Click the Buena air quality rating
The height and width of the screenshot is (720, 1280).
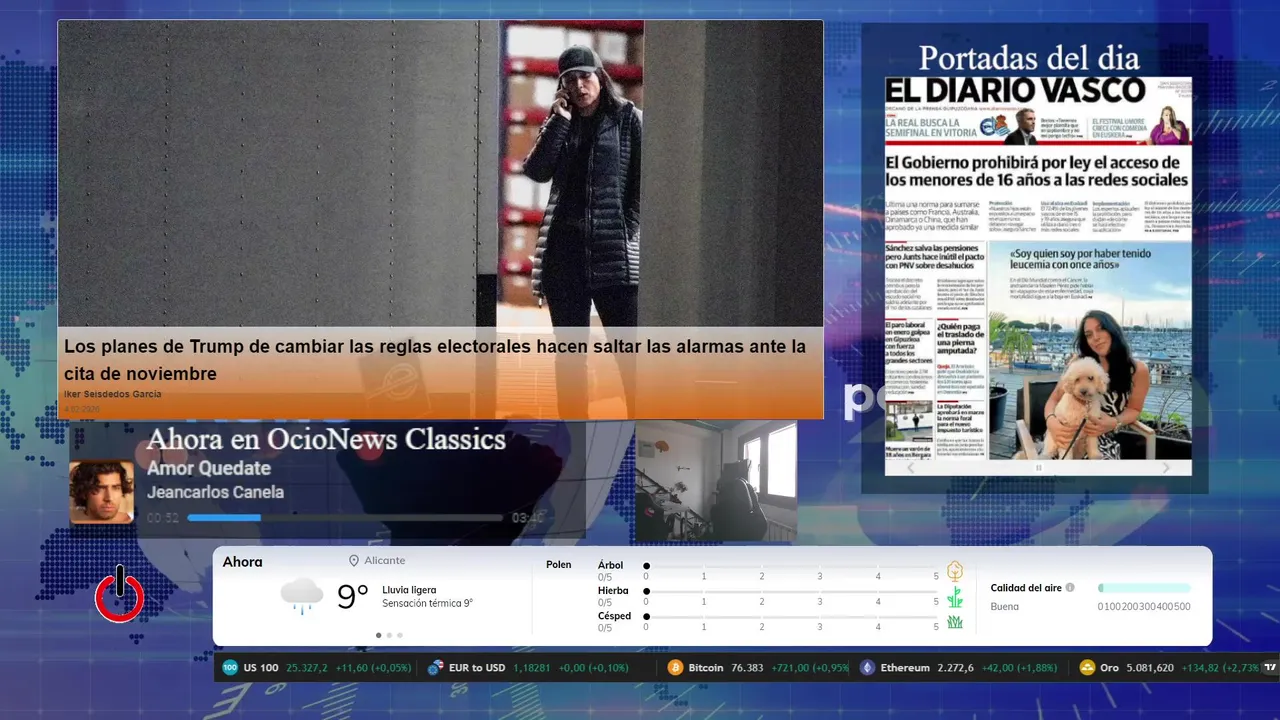tap(1005, 607)
